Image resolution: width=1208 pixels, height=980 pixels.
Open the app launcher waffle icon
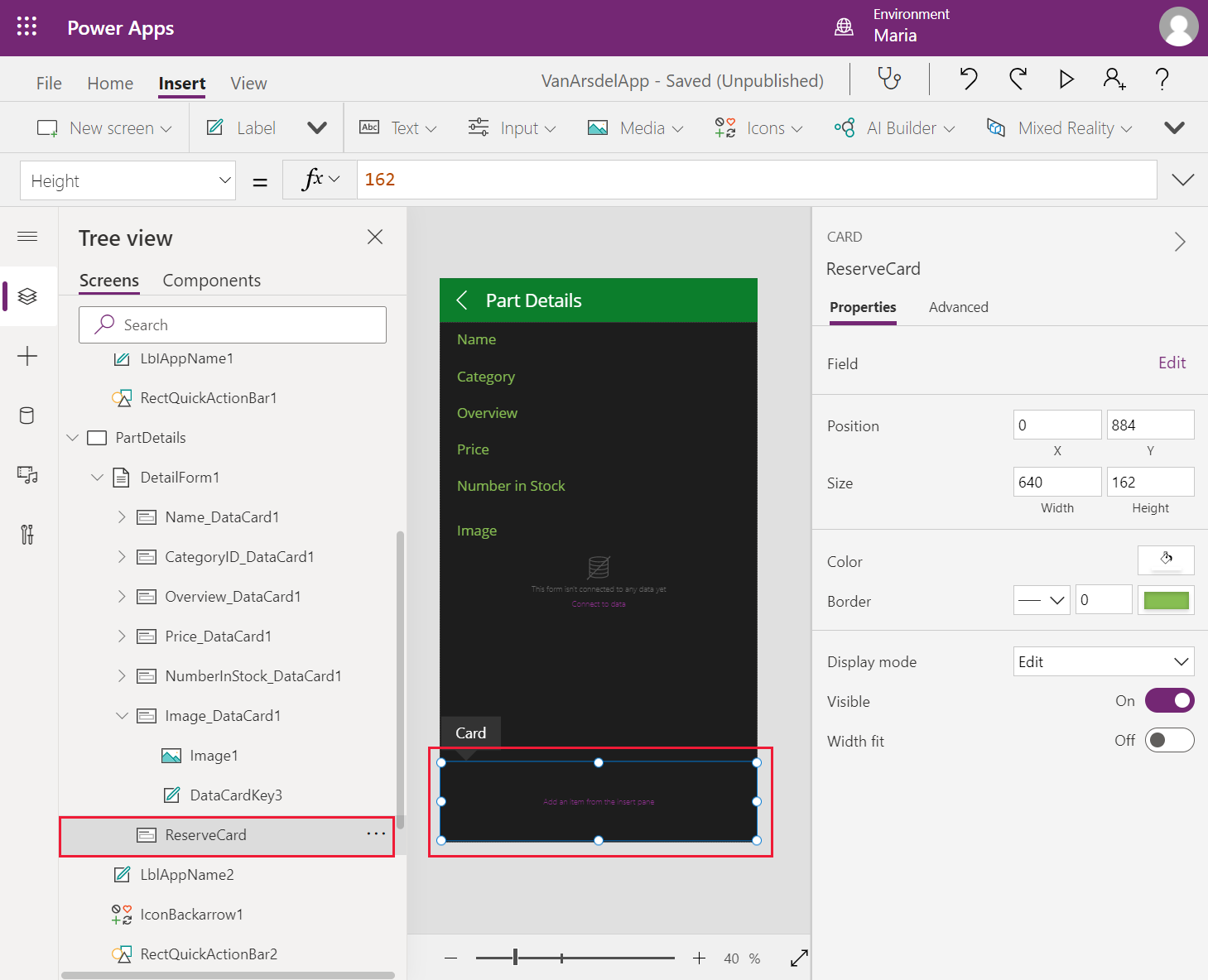(x=26, y=27)
